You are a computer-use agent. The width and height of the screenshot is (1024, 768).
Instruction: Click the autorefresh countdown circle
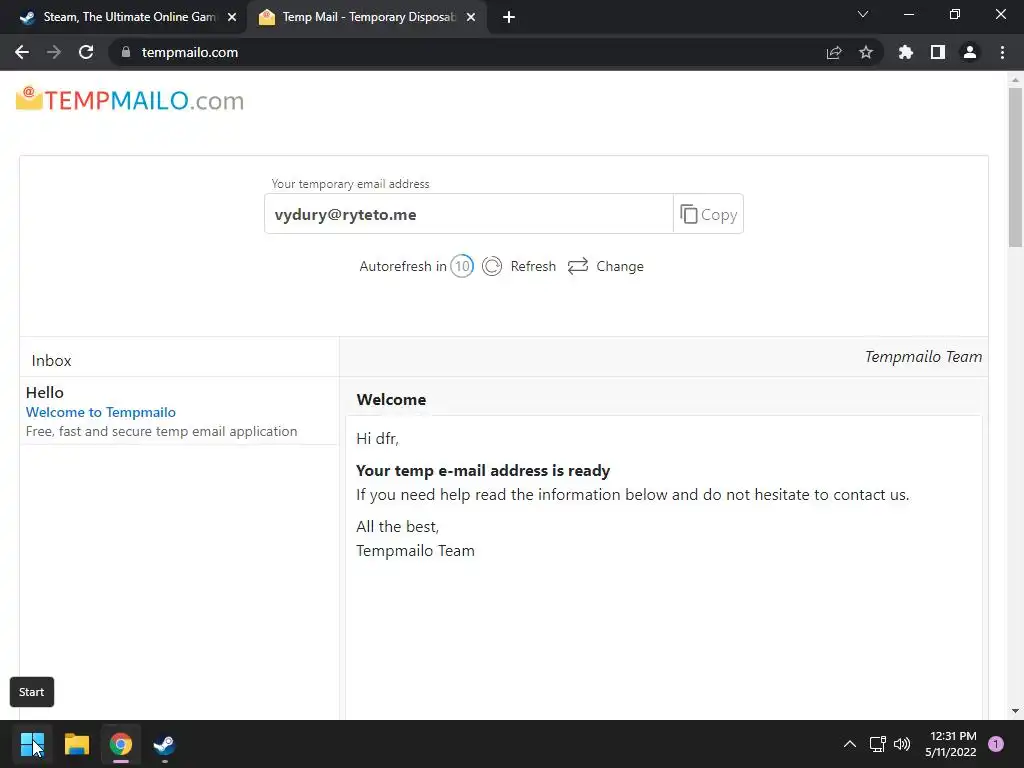pyautogui.click(x=462, y=266)
